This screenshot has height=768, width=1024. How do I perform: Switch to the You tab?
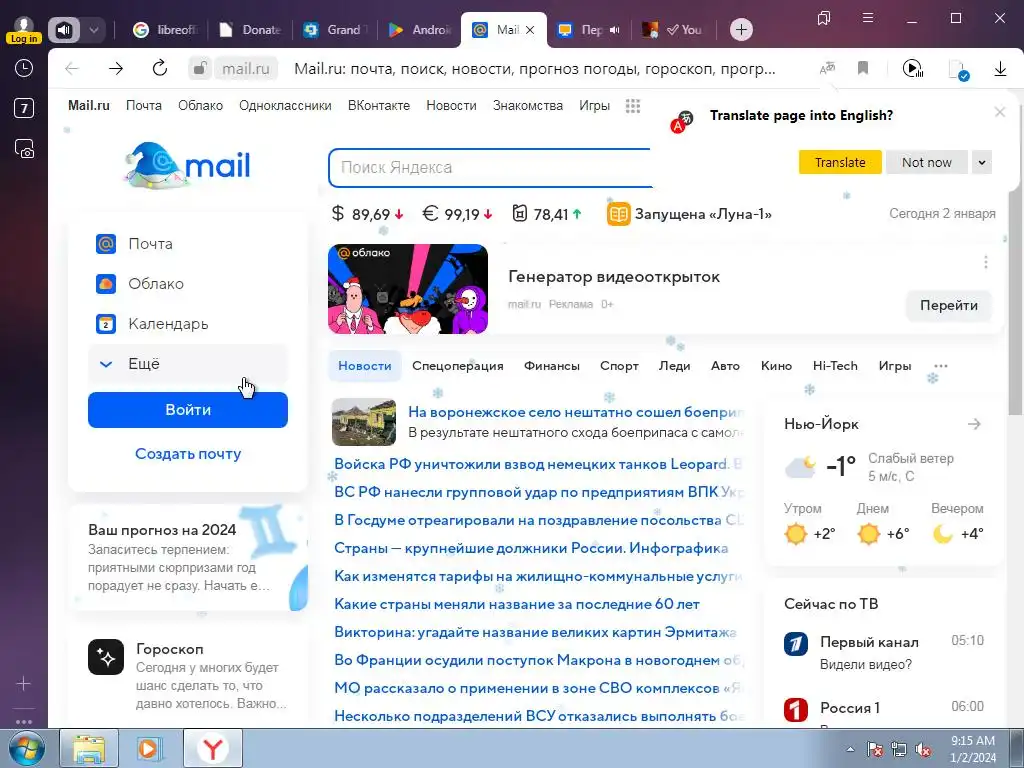click(673, 29)
